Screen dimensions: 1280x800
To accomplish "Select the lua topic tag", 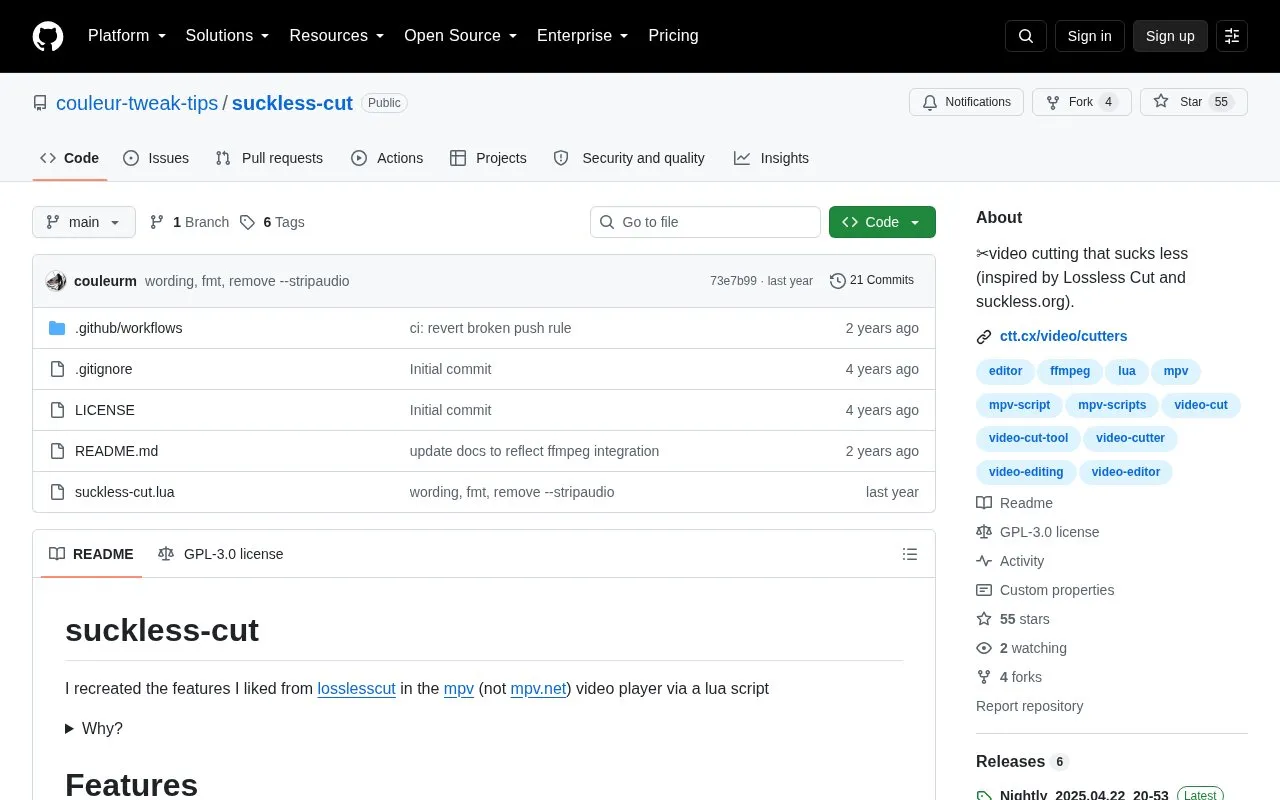I will (1127, 371).
